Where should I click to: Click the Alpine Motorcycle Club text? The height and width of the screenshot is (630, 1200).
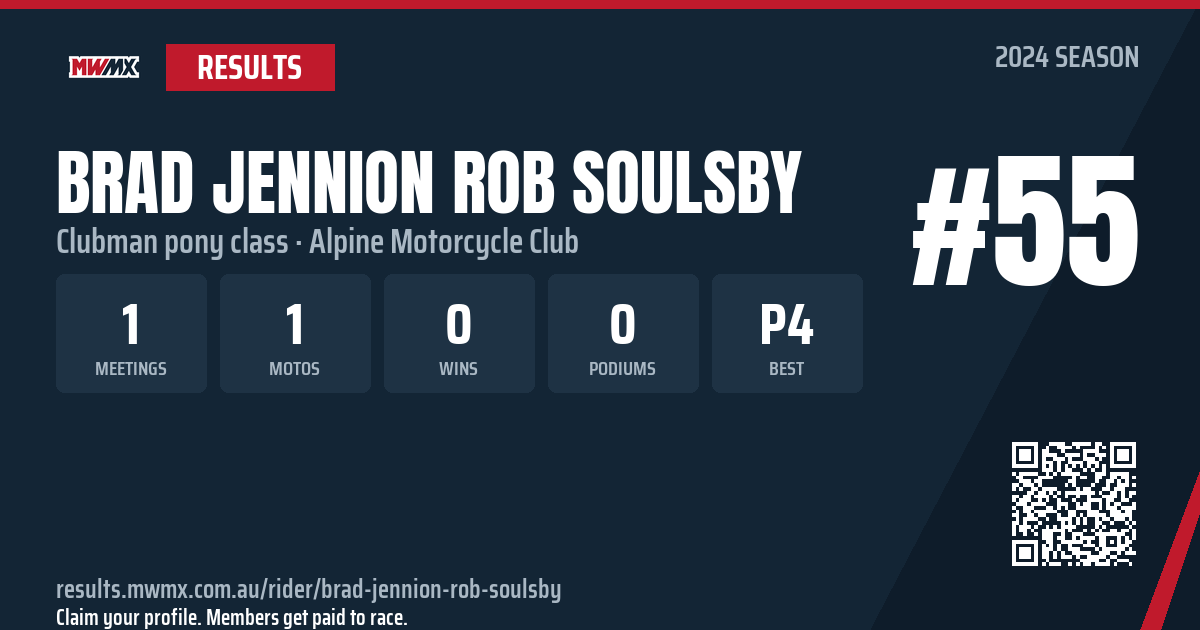coord(444,241)
